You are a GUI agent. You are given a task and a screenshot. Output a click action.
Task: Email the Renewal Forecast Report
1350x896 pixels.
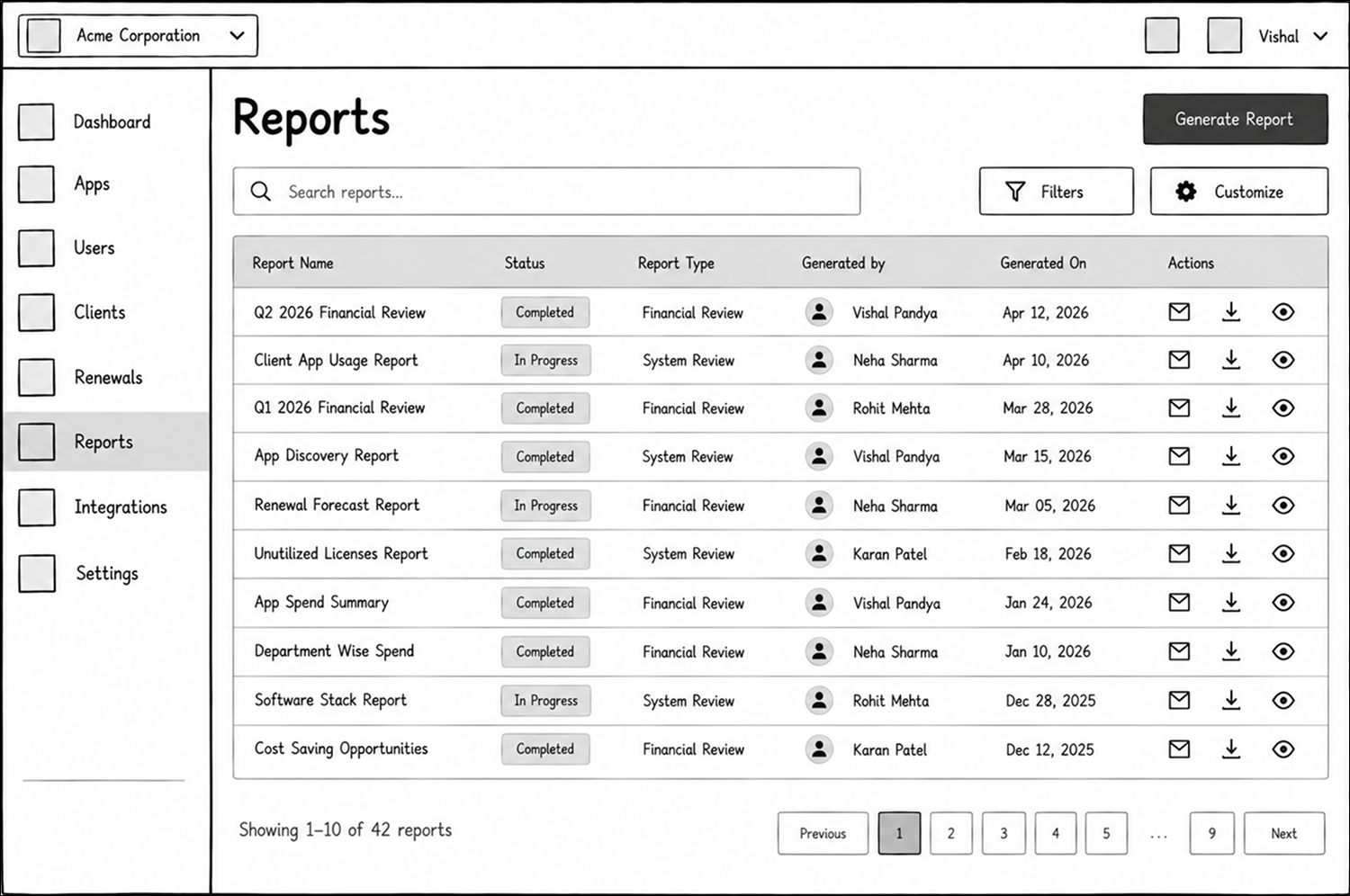tap(1179, 505)
